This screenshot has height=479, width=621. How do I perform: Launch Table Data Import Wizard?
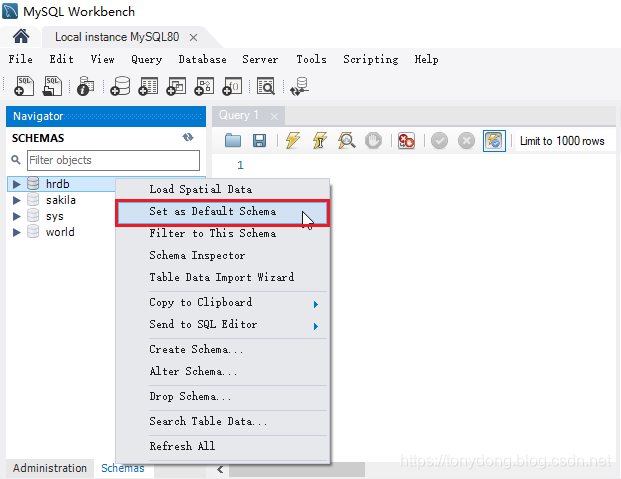(222, 277)
